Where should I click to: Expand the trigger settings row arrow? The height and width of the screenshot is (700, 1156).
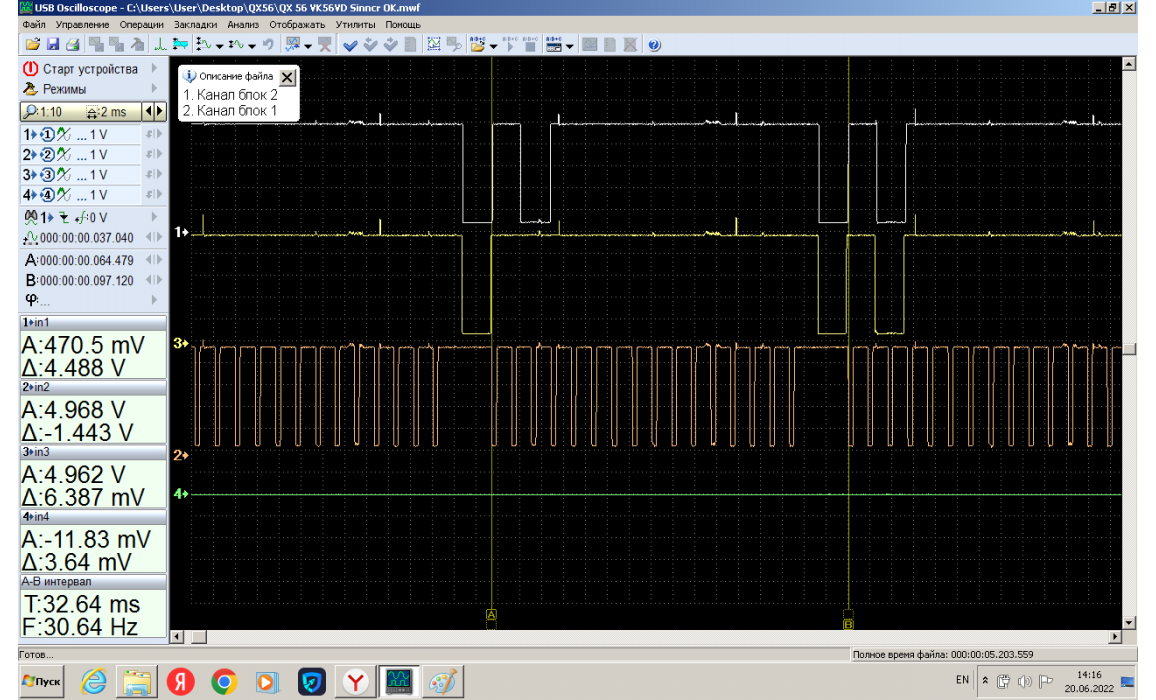click(x=154, y=216)
